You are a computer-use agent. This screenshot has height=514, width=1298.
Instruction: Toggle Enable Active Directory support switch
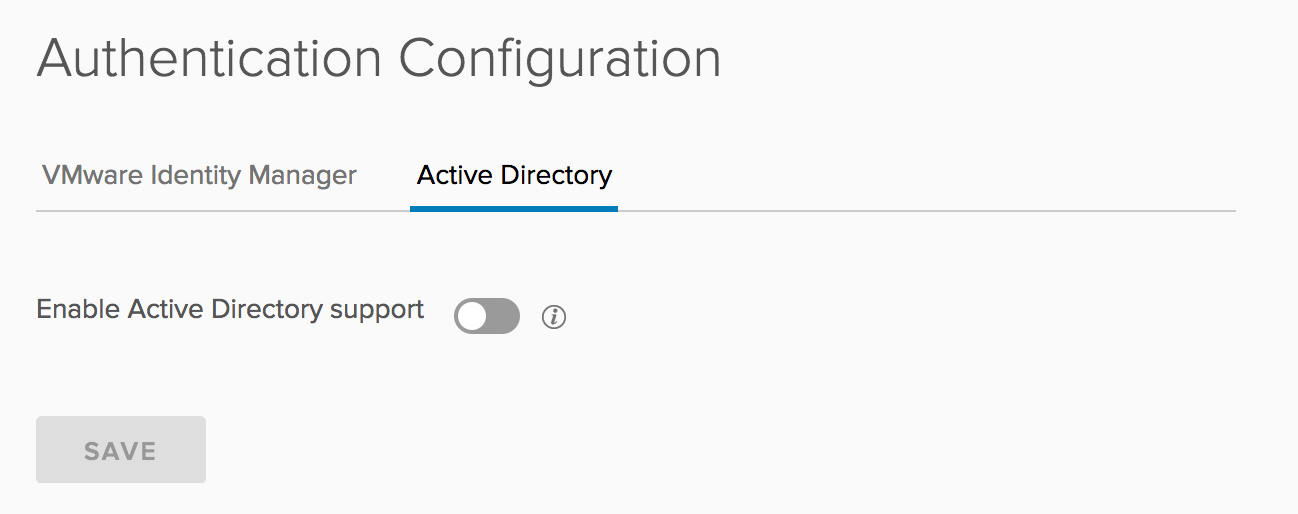[487, 316]
